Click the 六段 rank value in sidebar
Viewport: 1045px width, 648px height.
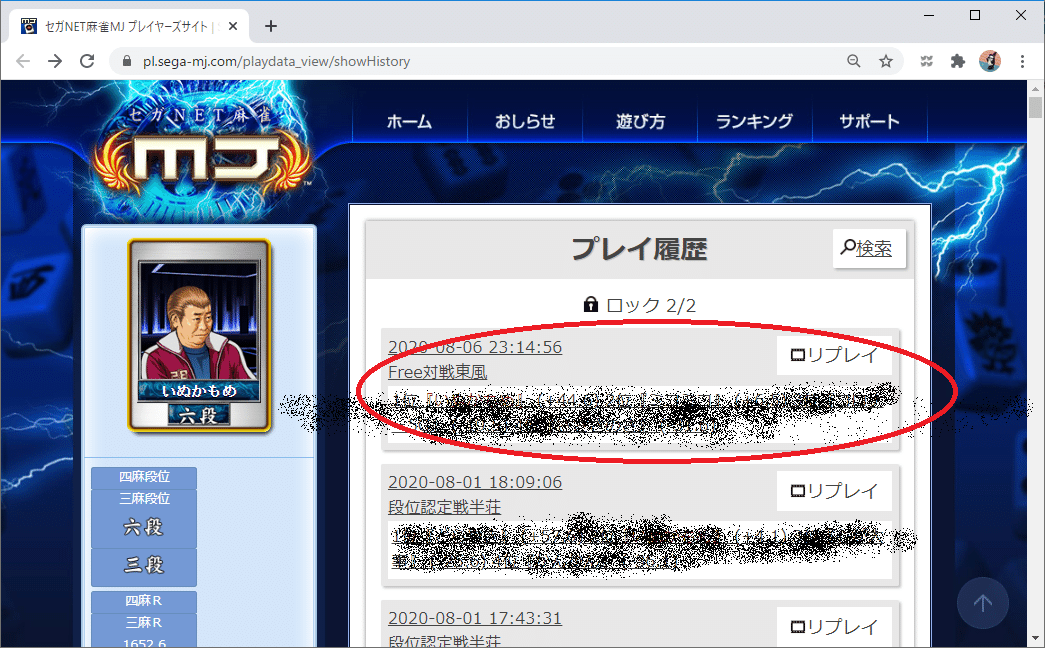144,527
